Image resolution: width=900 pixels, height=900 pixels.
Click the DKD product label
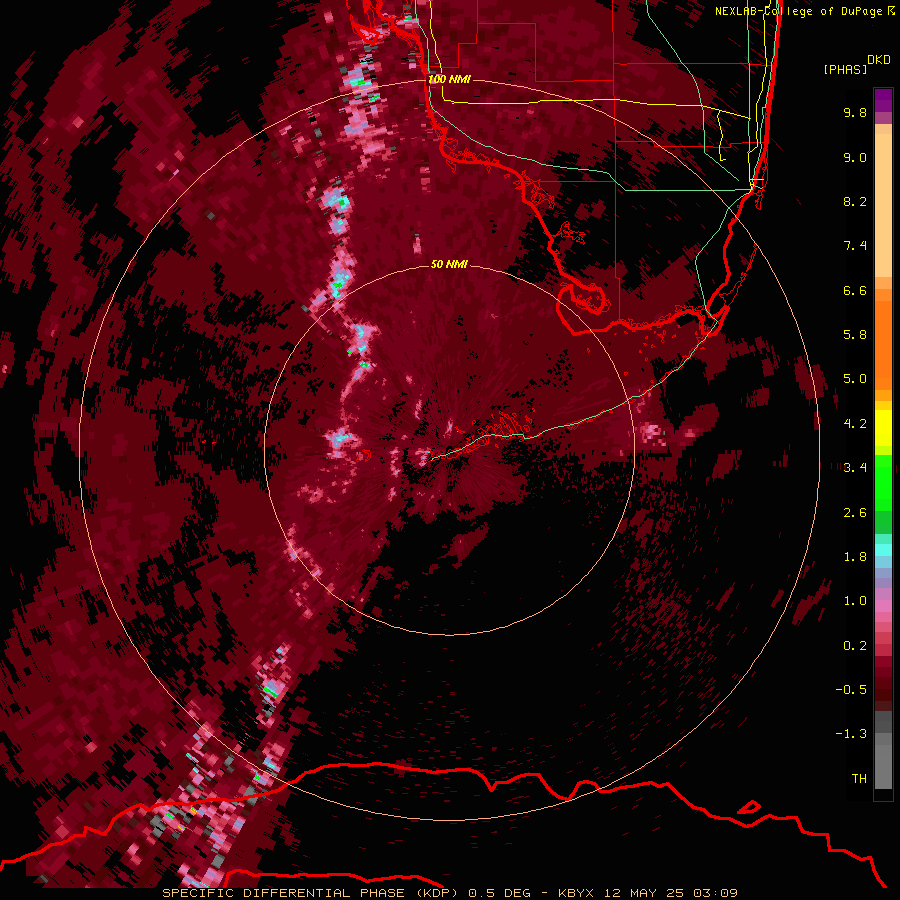(x=879, y=60)
